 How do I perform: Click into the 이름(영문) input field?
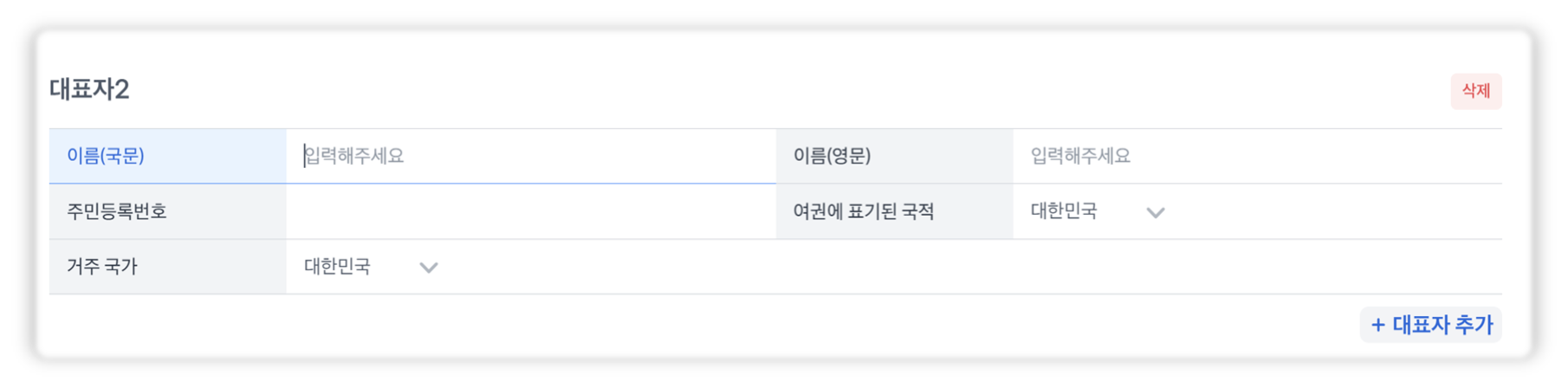tap(1256, 156)
